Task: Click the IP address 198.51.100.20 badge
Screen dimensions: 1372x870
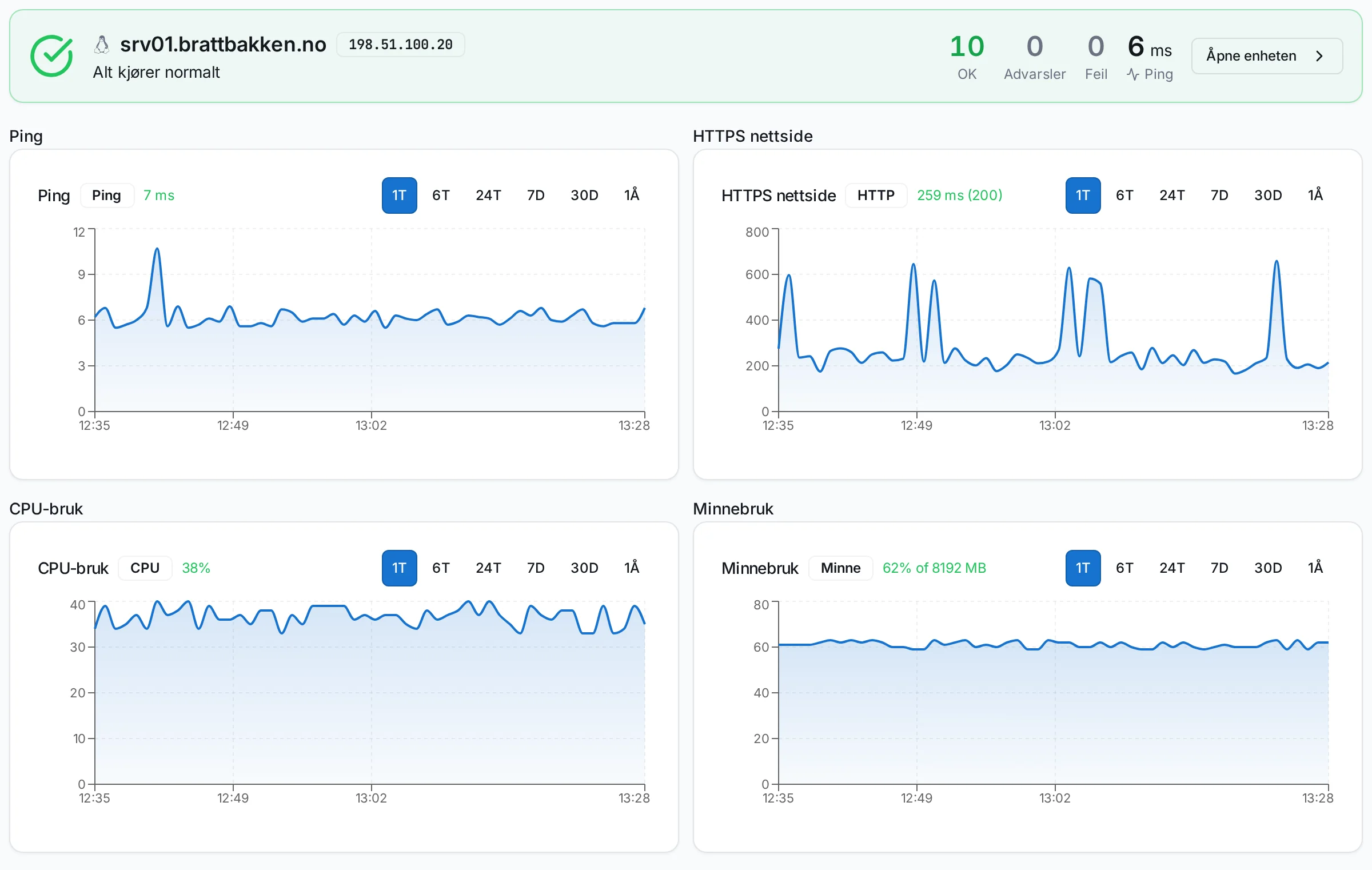Action: [x=400, y=45]
